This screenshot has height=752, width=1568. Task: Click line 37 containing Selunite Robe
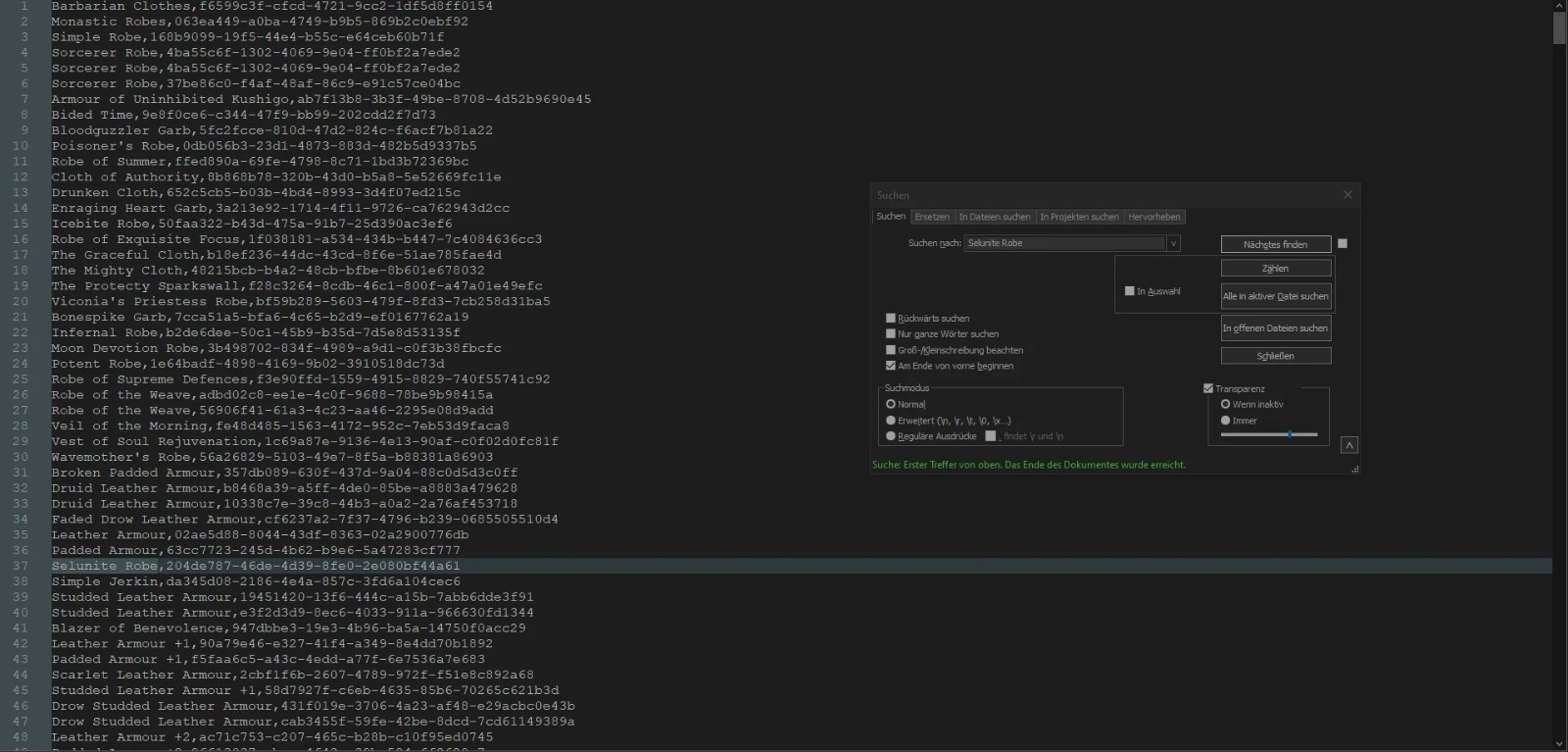click(255, 566)
